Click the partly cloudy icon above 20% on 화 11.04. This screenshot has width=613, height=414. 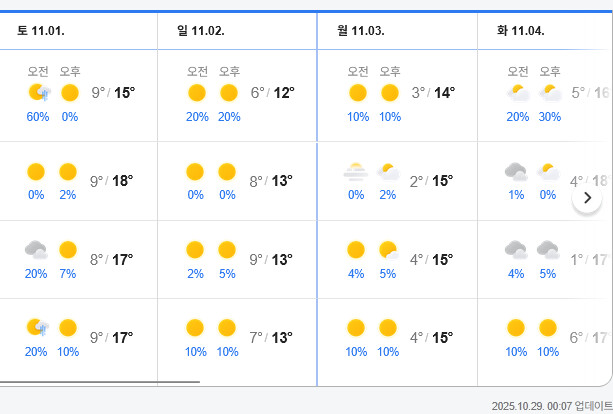[518, 93]
